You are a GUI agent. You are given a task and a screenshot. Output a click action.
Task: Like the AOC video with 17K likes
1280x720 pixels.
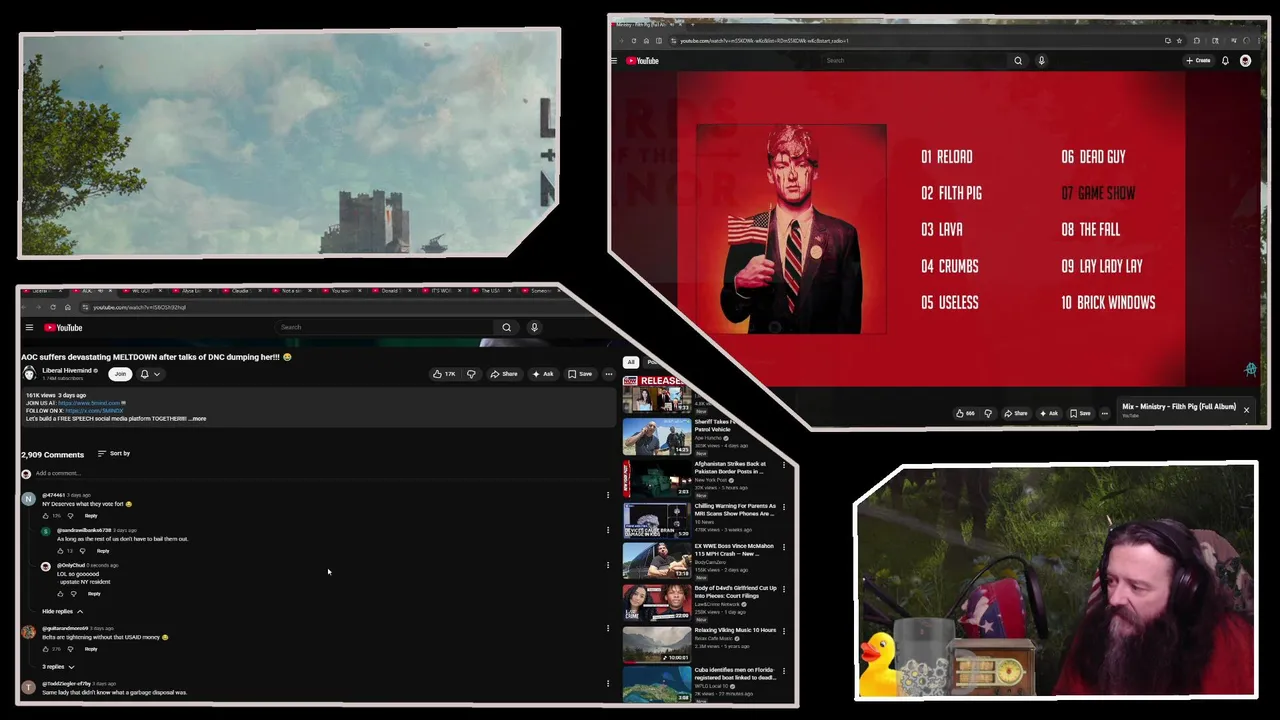(444, 374)
